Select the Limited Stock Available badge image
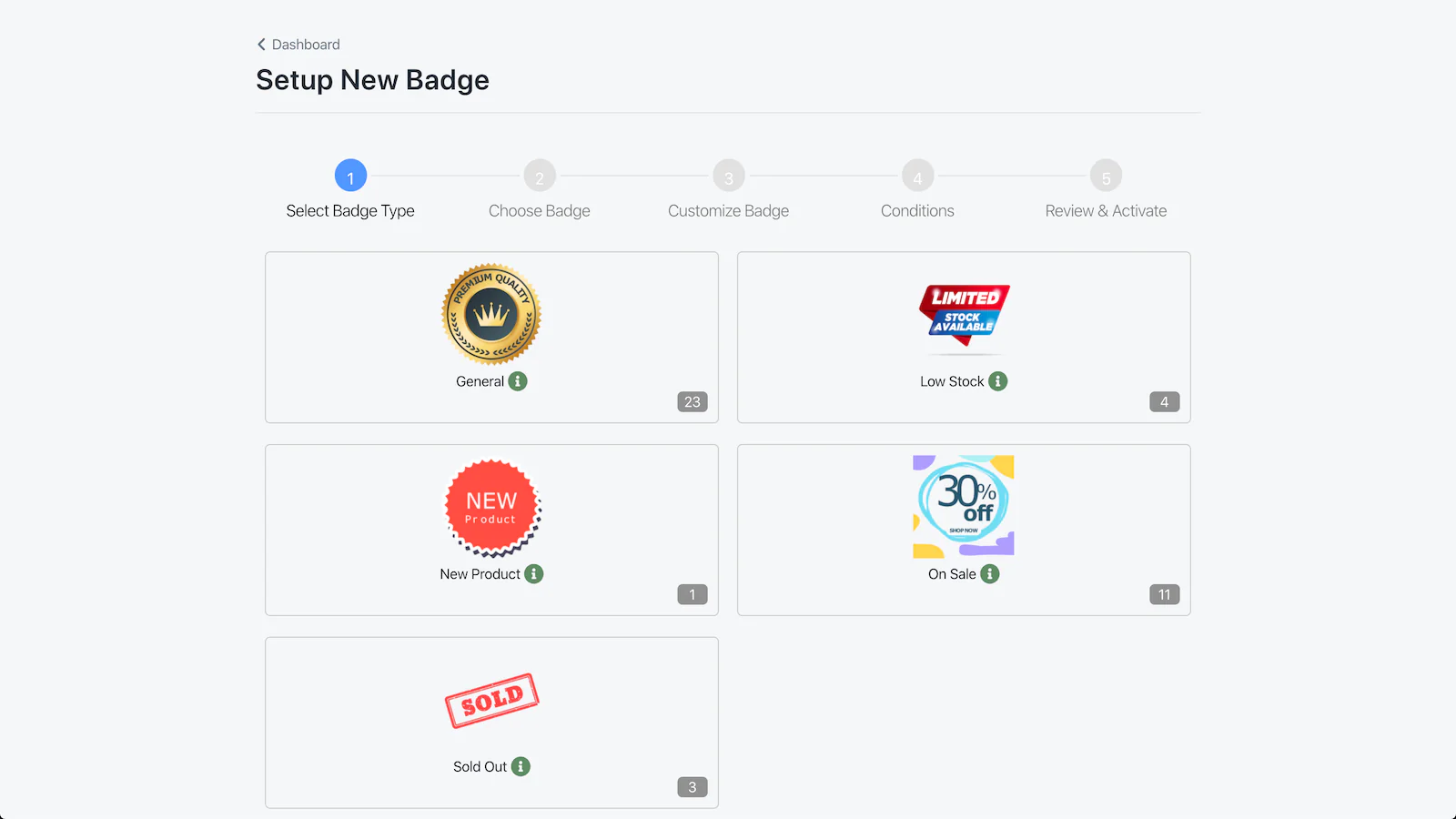1456x819 pixels. pyautogui.click(x=964, y=315)
